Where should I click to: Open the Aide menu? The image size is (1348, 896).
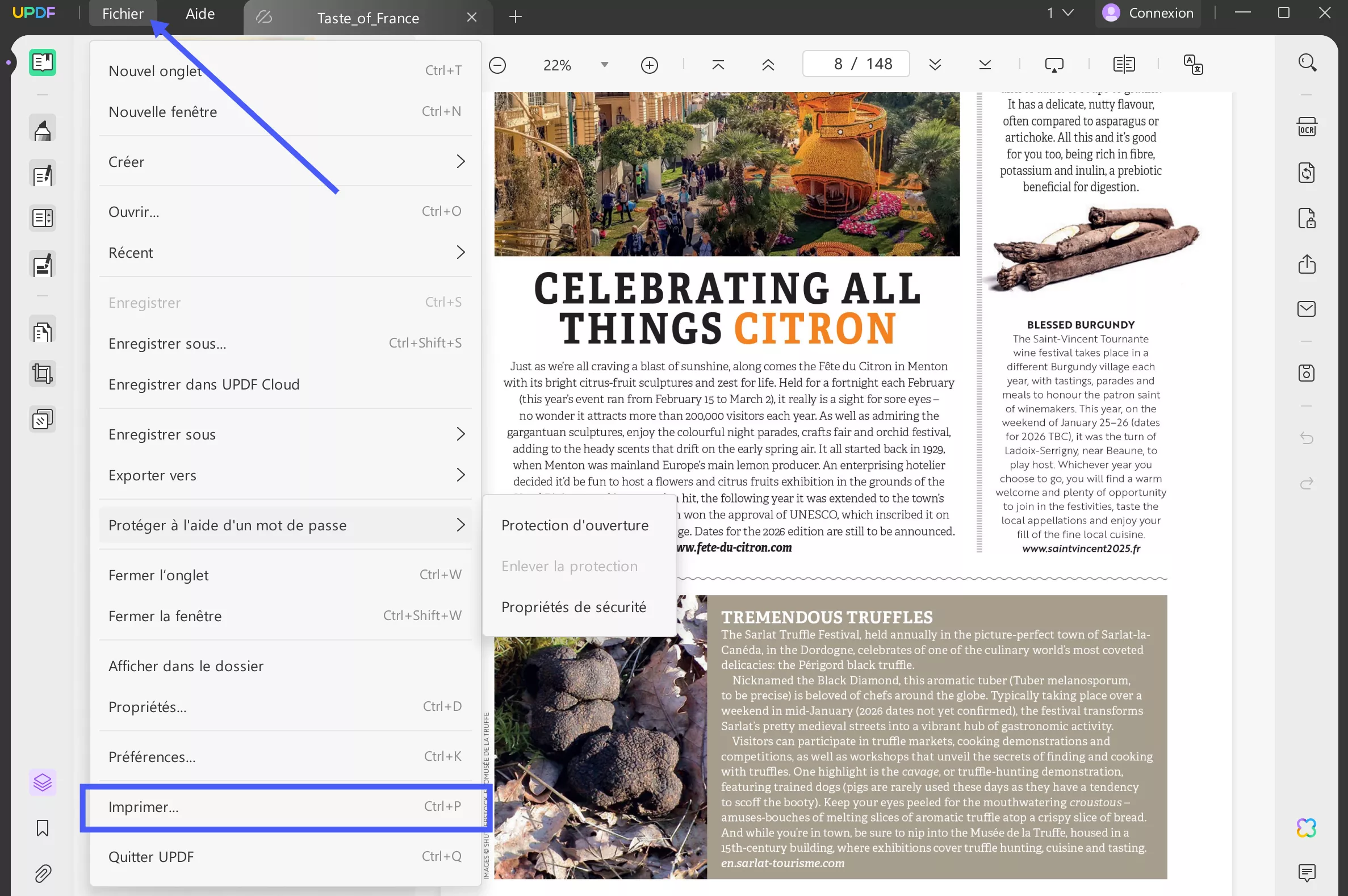[200, 14]
